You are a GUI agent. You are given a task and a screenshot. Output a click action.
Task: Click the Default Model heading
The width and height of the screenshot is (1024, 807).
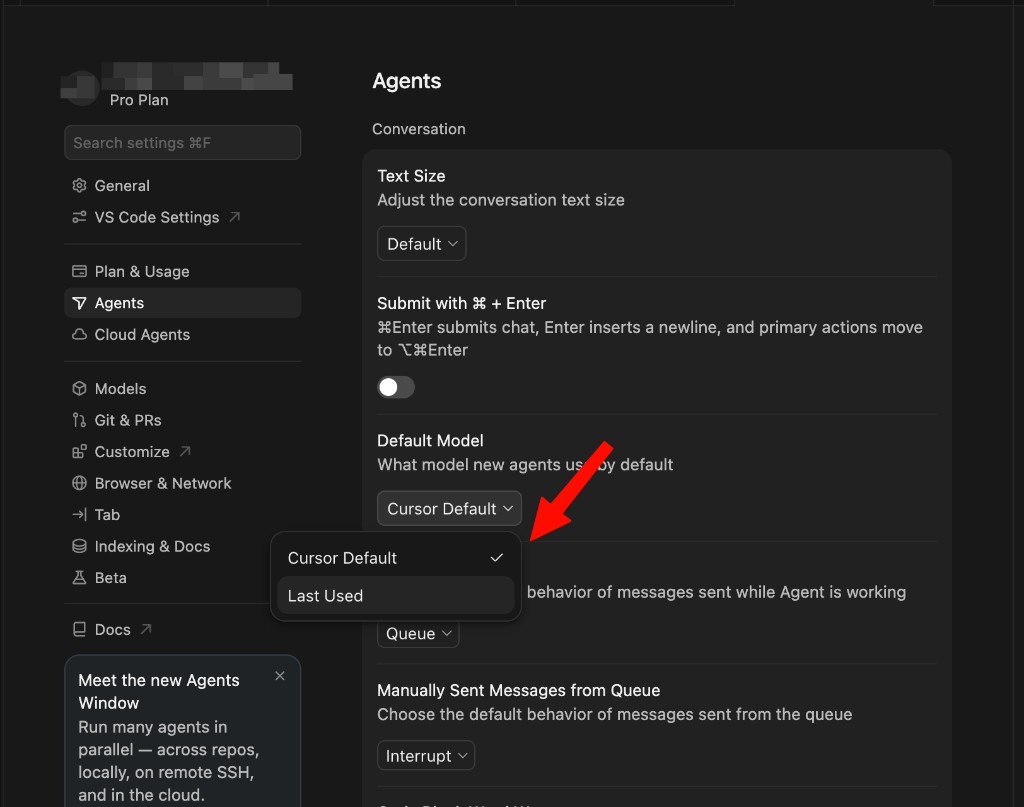click(x=430, y=441)
